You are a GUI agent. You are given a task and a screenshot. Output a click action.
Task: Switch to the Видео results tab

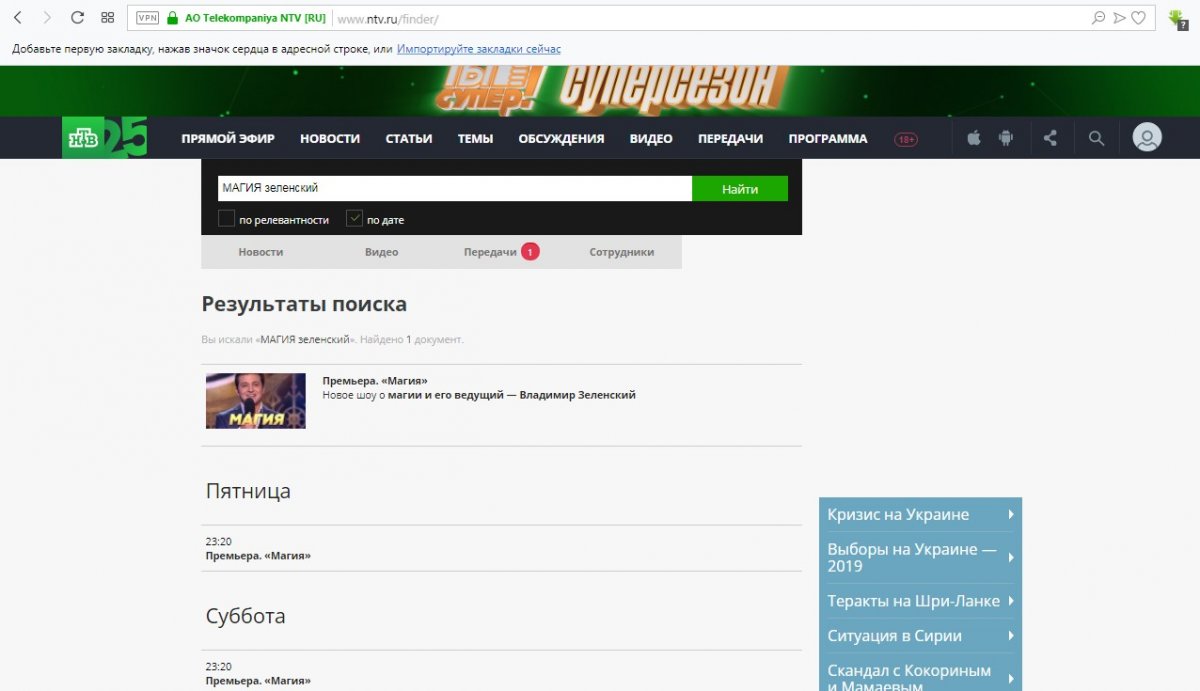point(381,252)
